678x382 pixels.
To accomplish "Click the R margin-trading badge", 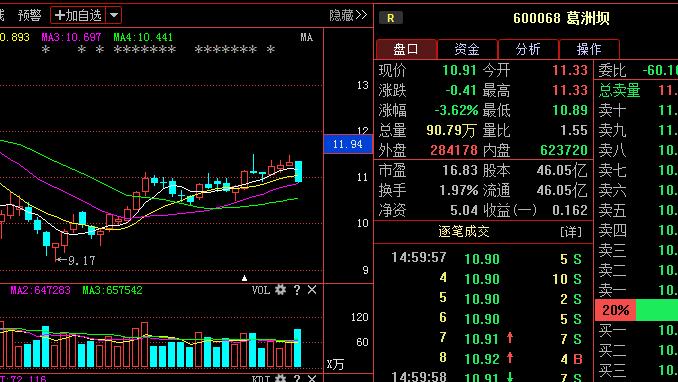I will click(x=390, y=18).
